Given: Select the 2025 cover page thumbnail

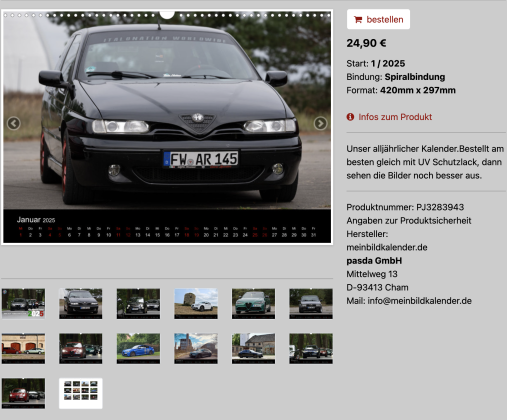Looking at the screenshot, I should pyautogui.click(x=23, y=304).
